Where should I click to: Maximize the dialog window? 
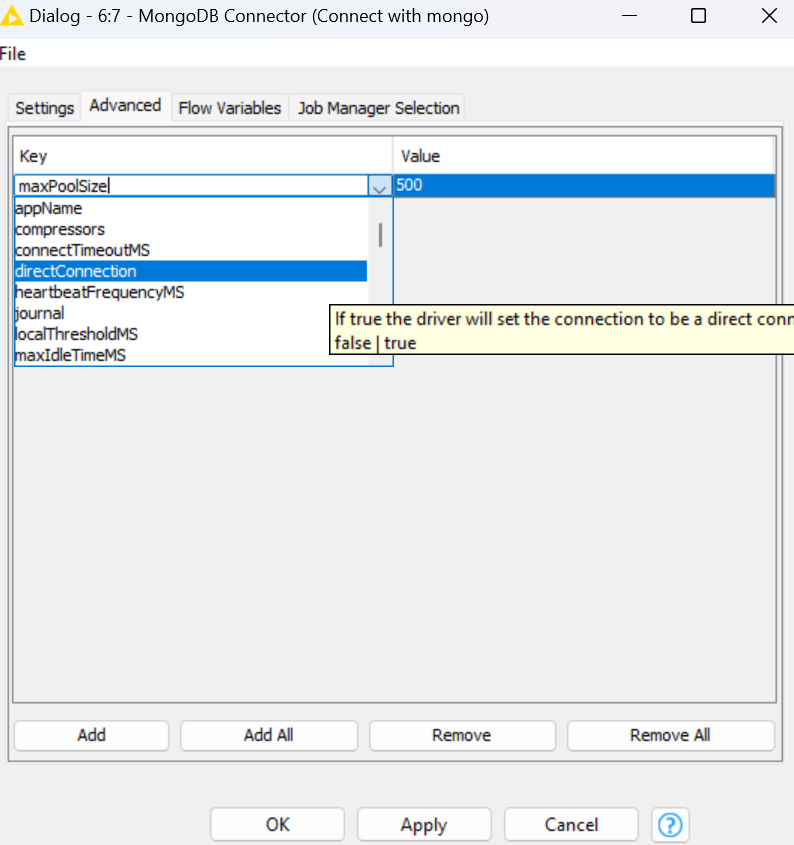coord(699,16)
